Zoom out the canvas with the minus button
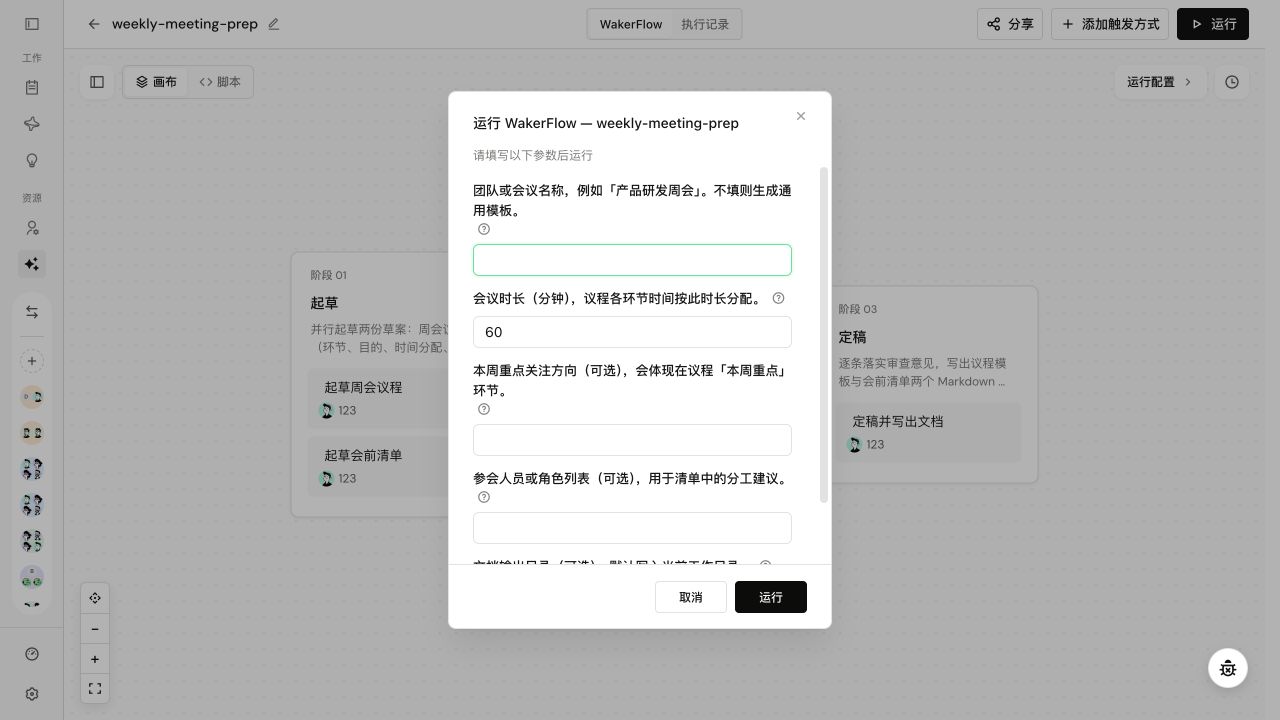The height and width of the screenshot is (720, 1280). click(x=95, y=629)
